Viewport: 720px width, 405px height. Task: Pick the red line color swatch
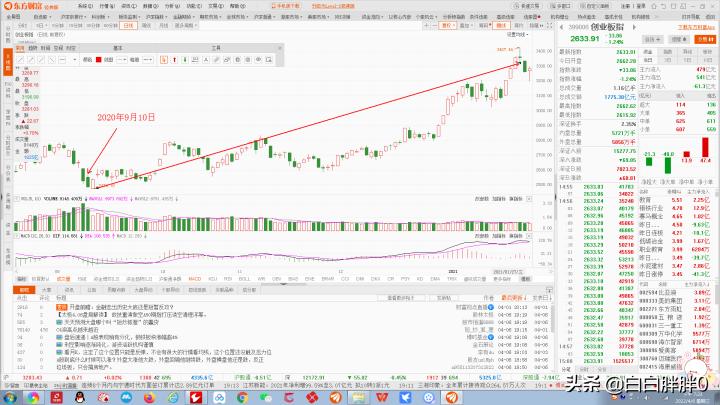click(98, 60)
